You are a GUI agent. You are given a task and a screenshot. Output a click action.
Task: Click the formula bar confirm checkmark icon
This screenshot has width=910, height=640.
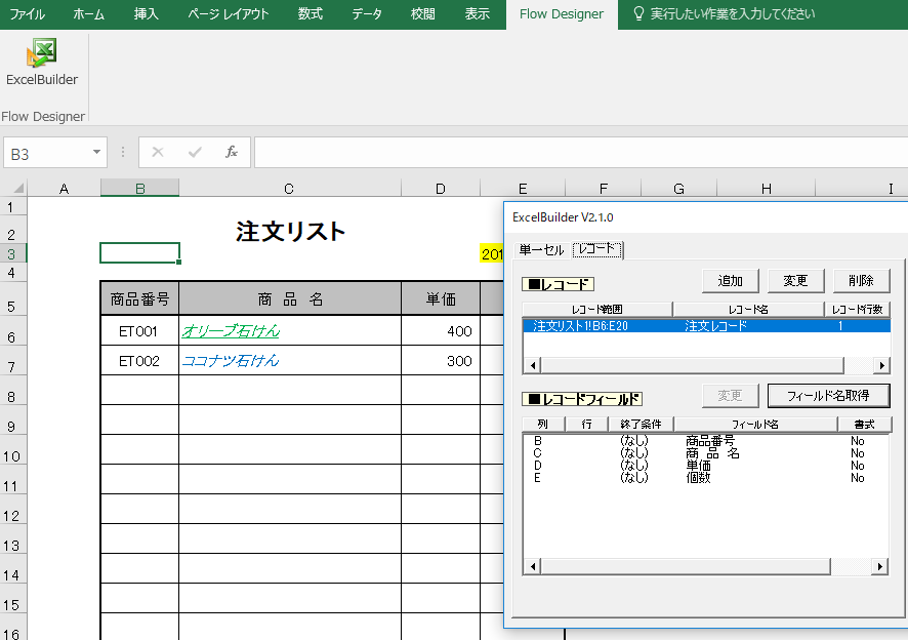pos(195,152)
